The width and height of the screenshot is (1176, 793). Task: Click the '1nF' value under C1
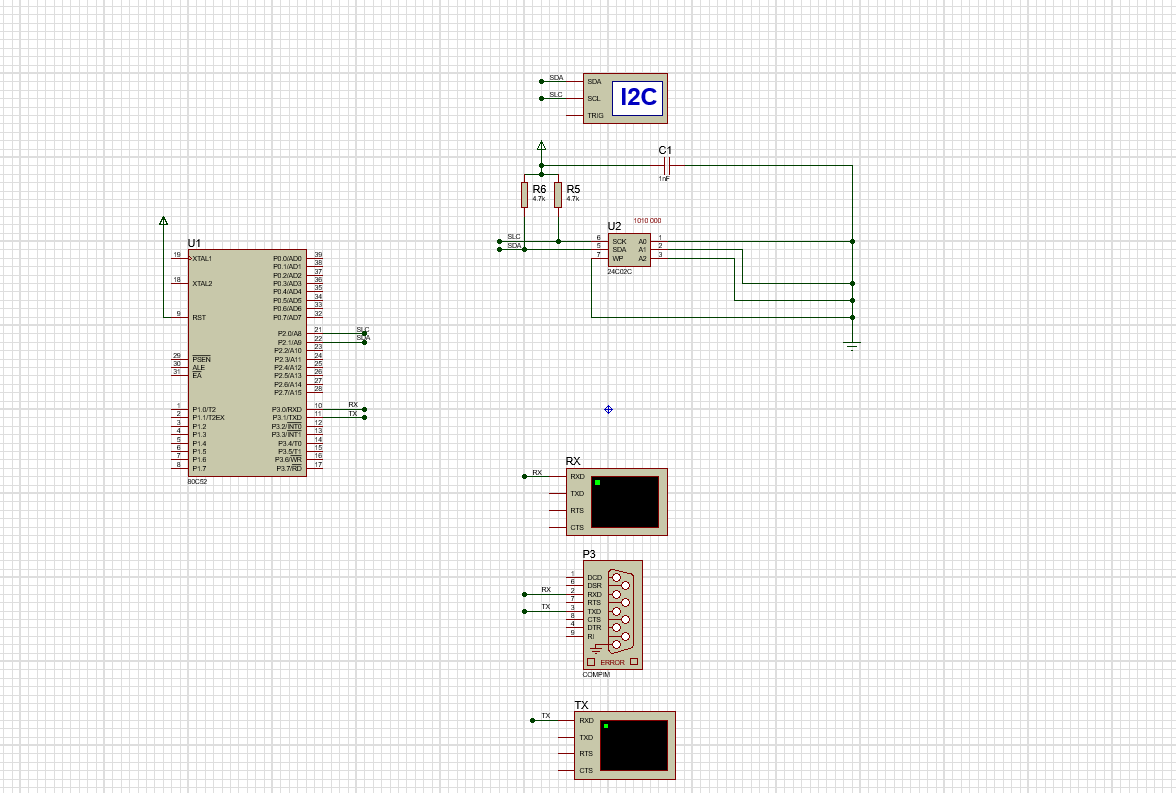coord(664,179)
